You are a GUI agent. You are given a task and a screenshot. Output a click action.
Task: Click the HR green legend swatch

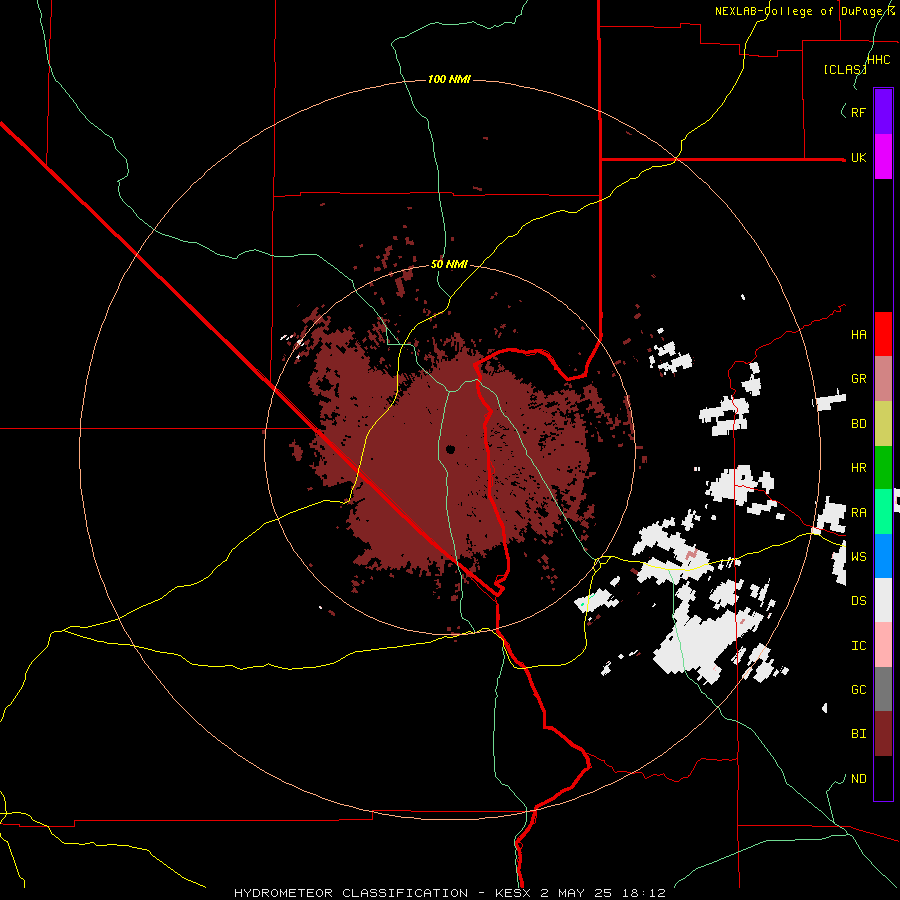(x=883, y=468)
